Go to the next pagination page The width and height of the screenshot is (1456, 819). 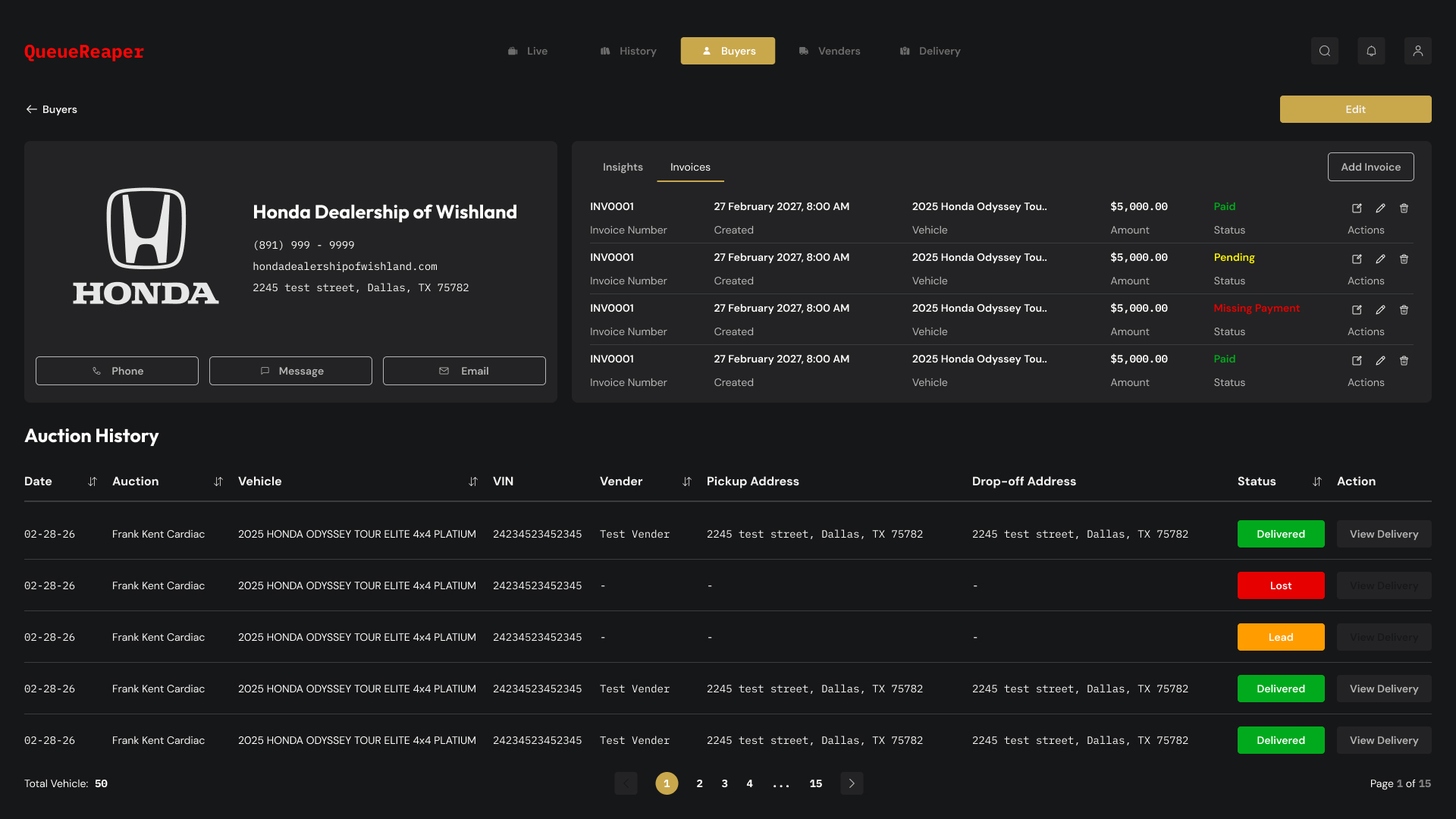pyautogui.click(x=851, y=783)
